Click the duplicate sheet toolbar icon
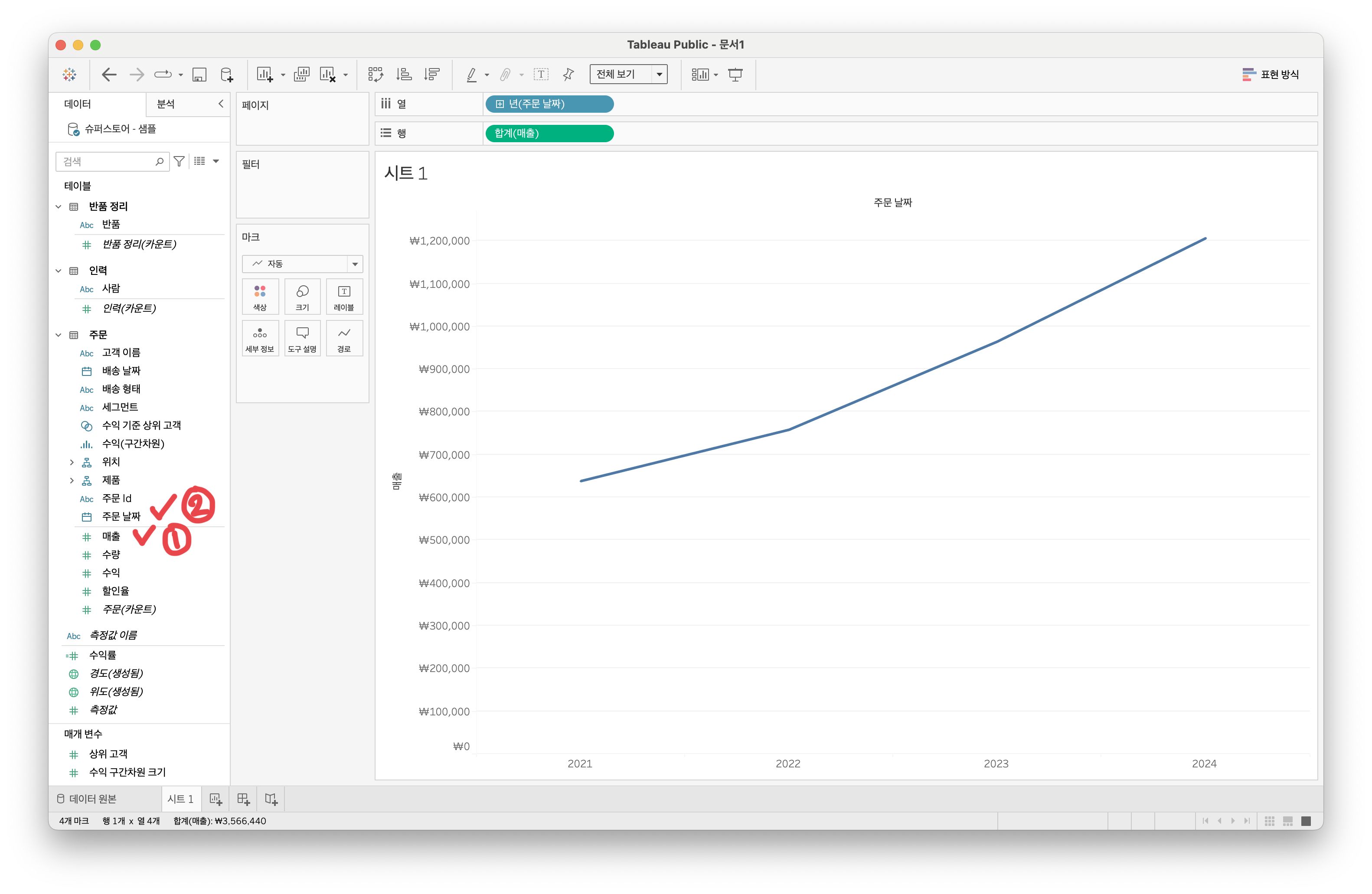The image size is (1372, 894). (301, 75)
